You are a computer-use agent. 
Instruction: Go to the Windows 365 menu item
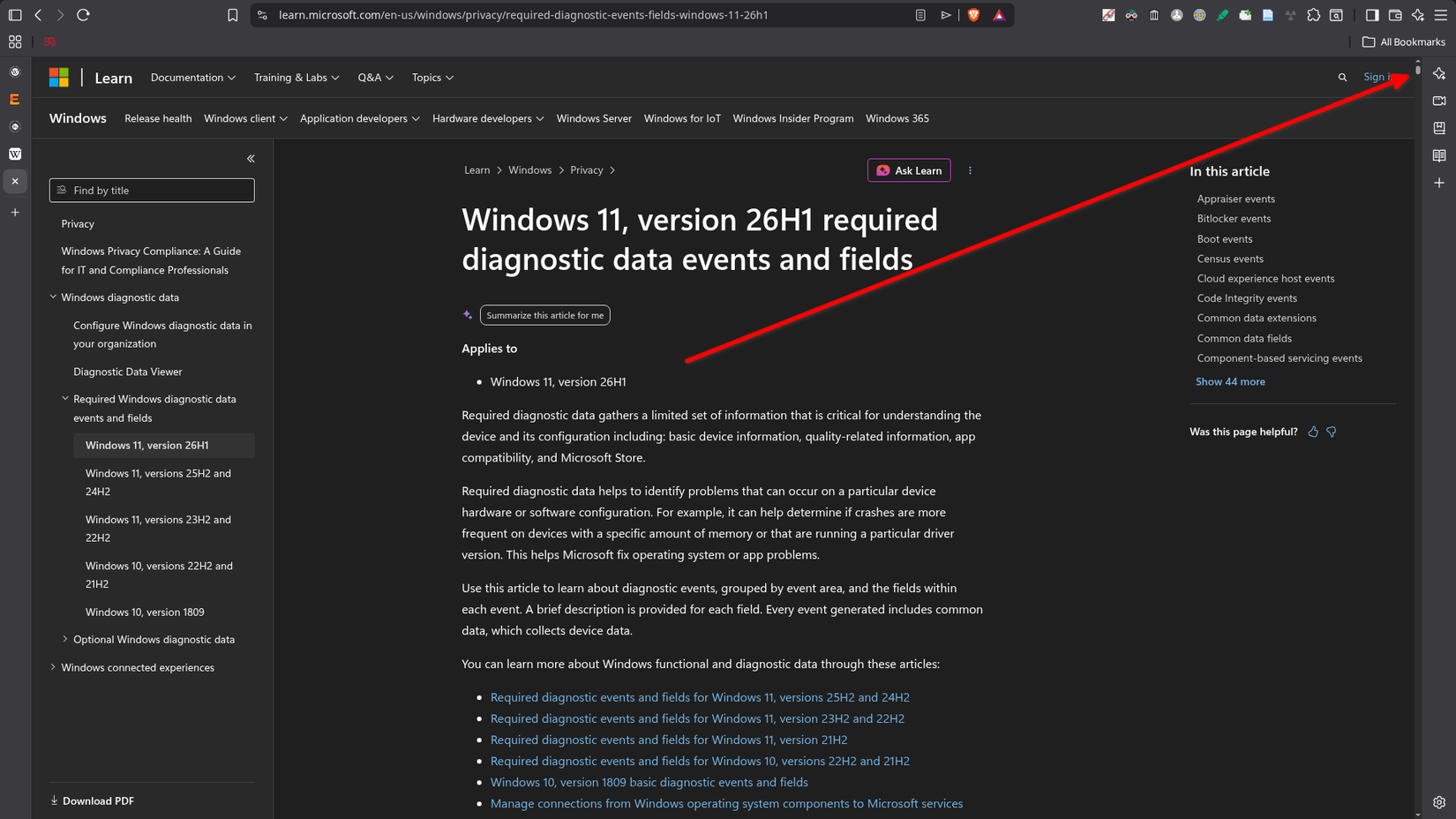(897, 118)
